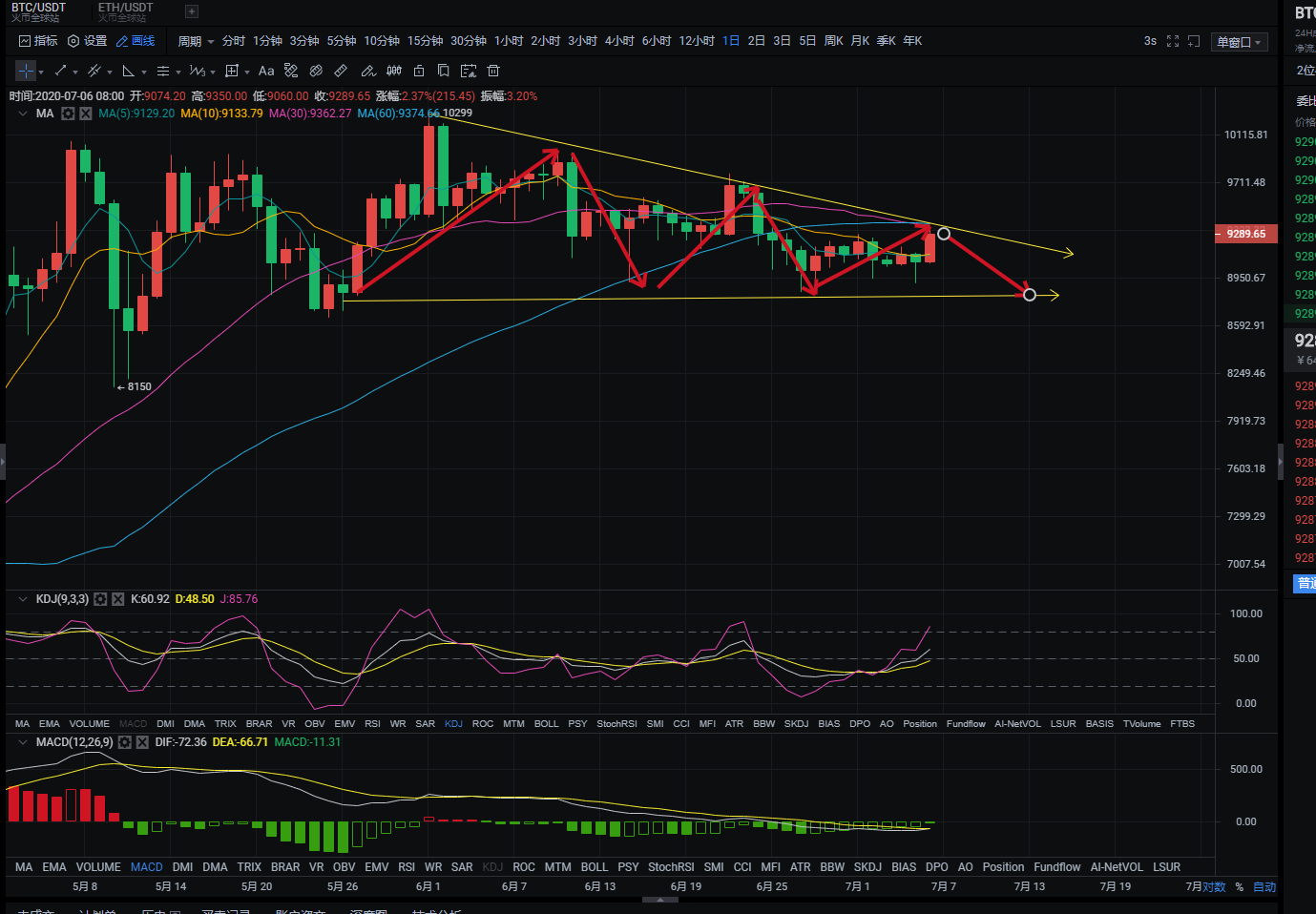Click the 指标 indicators button
The width and height of the screenshot is (1316, 914).
38,41
